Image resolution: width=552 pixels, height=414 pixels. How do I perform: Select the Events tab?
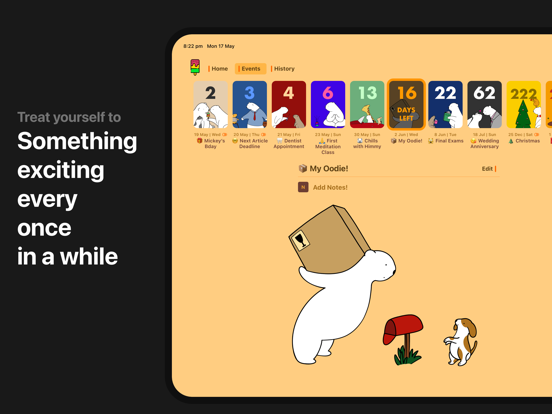[x=250, y=69]
